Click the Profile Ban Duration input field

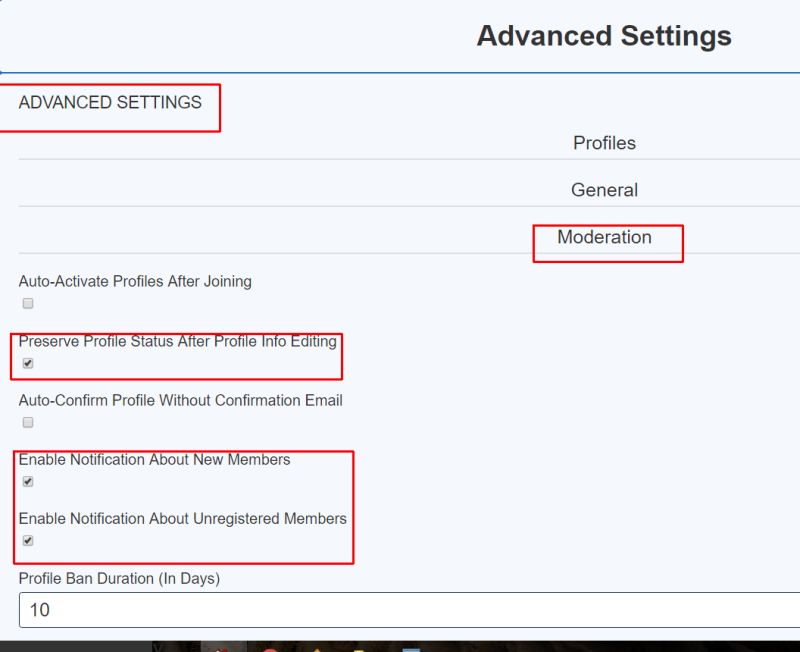[400, 609]
